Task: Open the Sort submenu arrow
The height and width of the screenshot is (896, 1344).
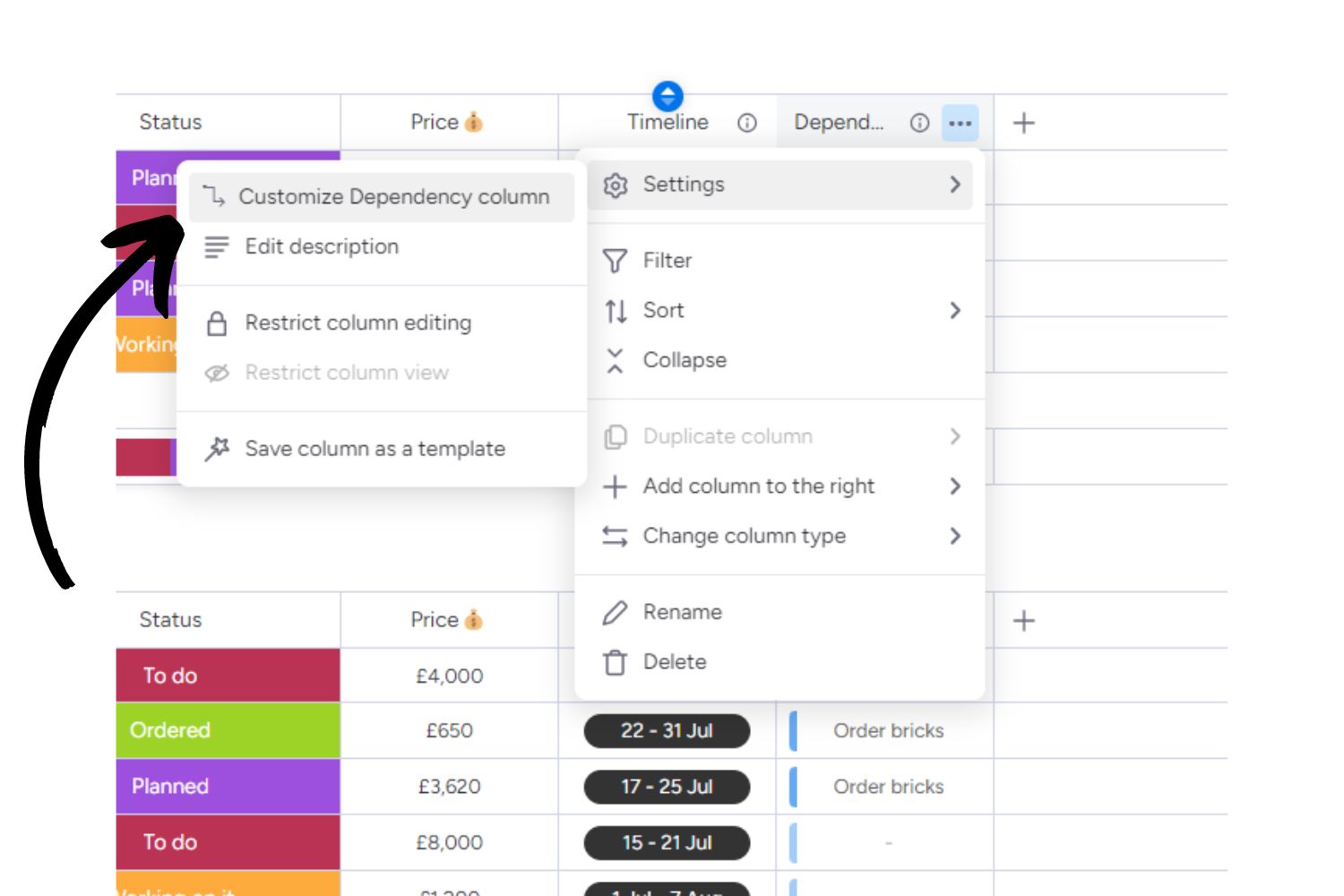Action: (956, 310)
